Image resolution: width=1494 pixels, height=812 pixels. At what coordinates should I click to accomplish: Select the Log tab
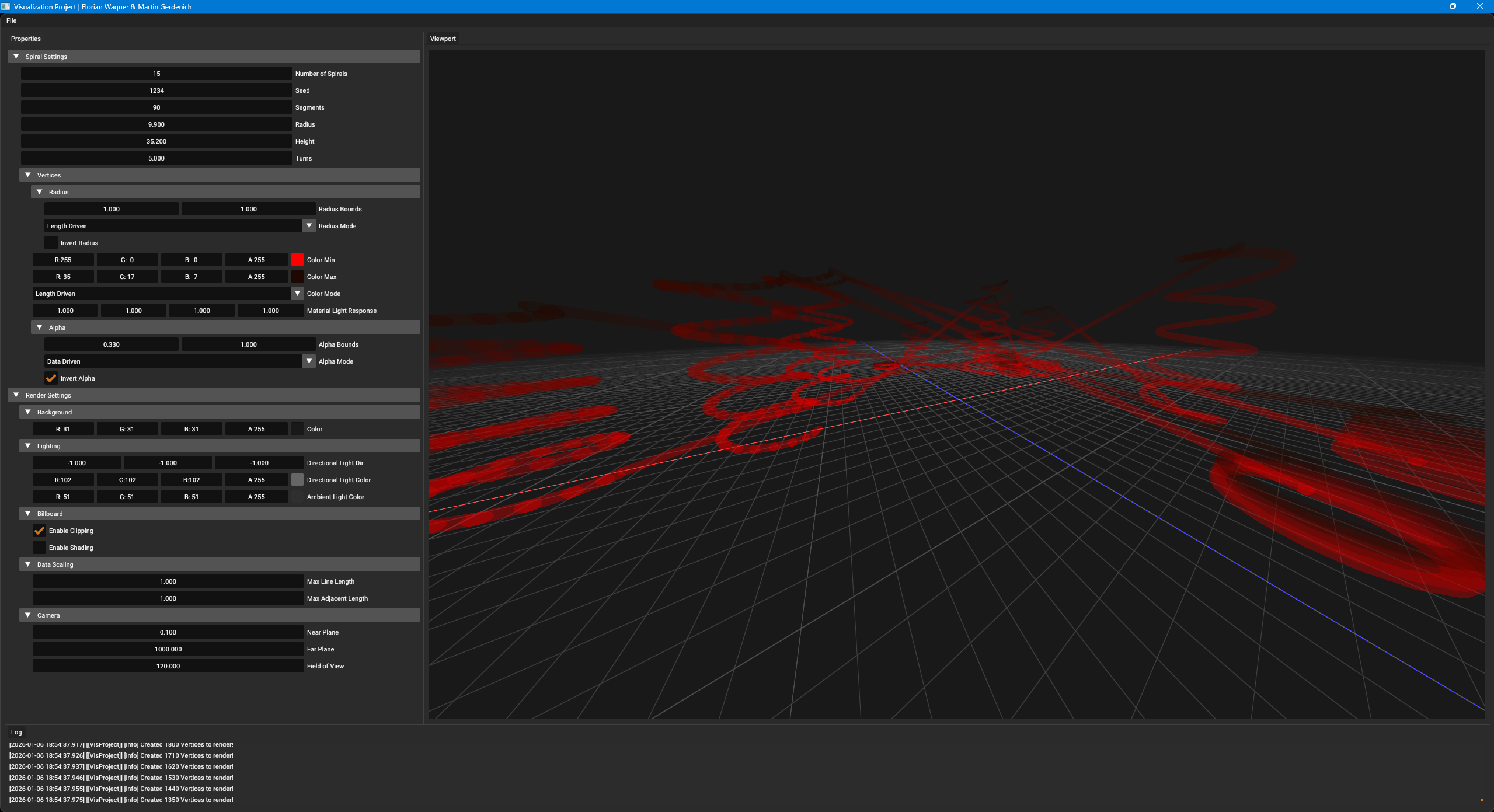point(16,732)
